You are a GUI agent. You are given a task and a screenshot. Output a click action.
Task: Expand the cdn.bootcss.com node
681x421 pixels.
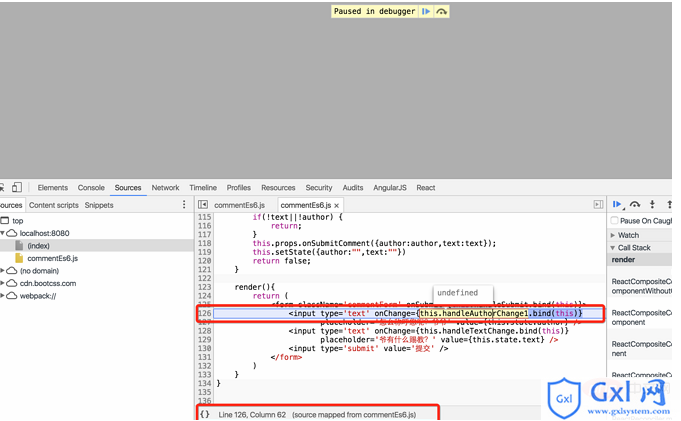(x=2, y=283)
